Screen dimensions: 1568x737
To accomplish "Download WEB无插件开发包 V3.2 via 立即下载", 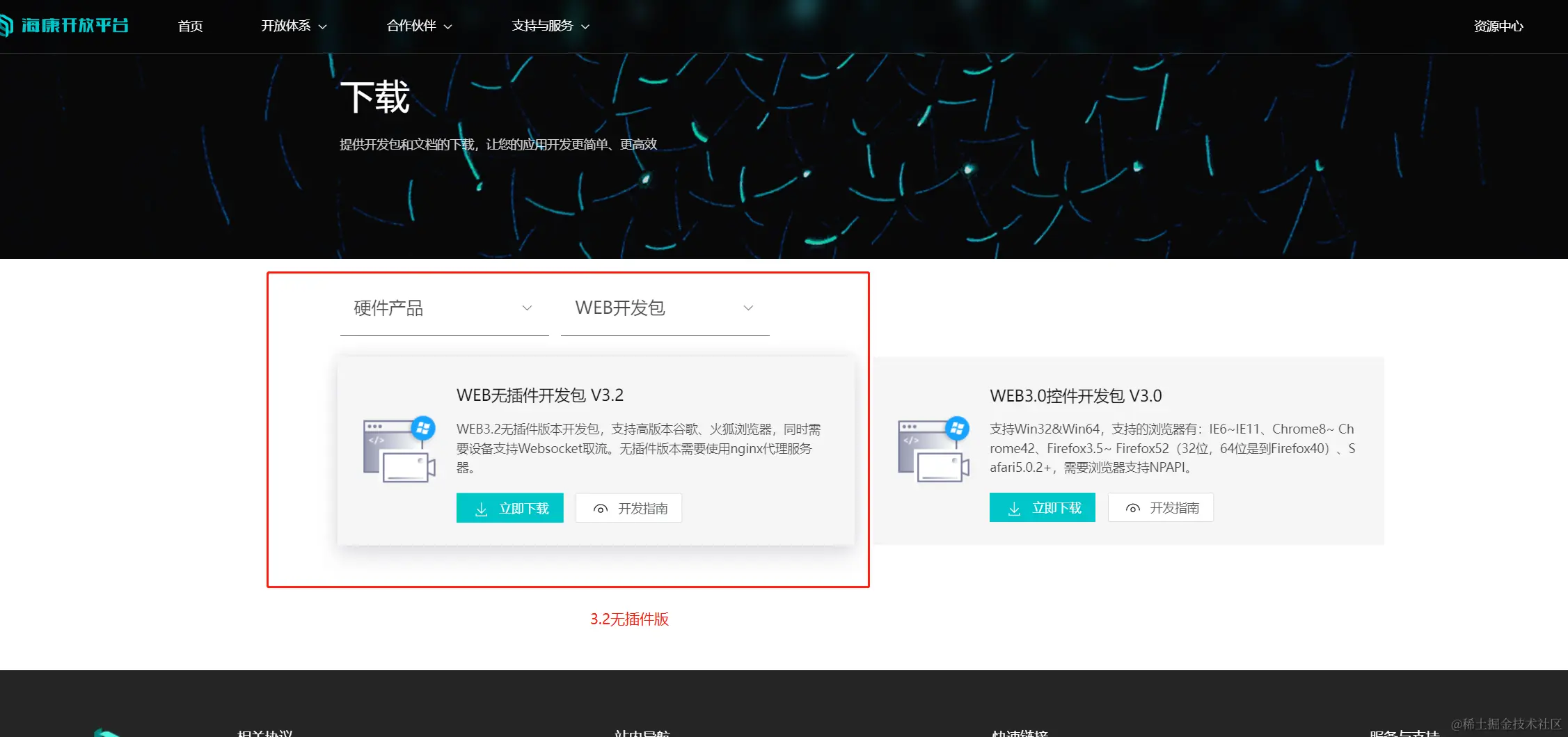I will tap(509, 509).
